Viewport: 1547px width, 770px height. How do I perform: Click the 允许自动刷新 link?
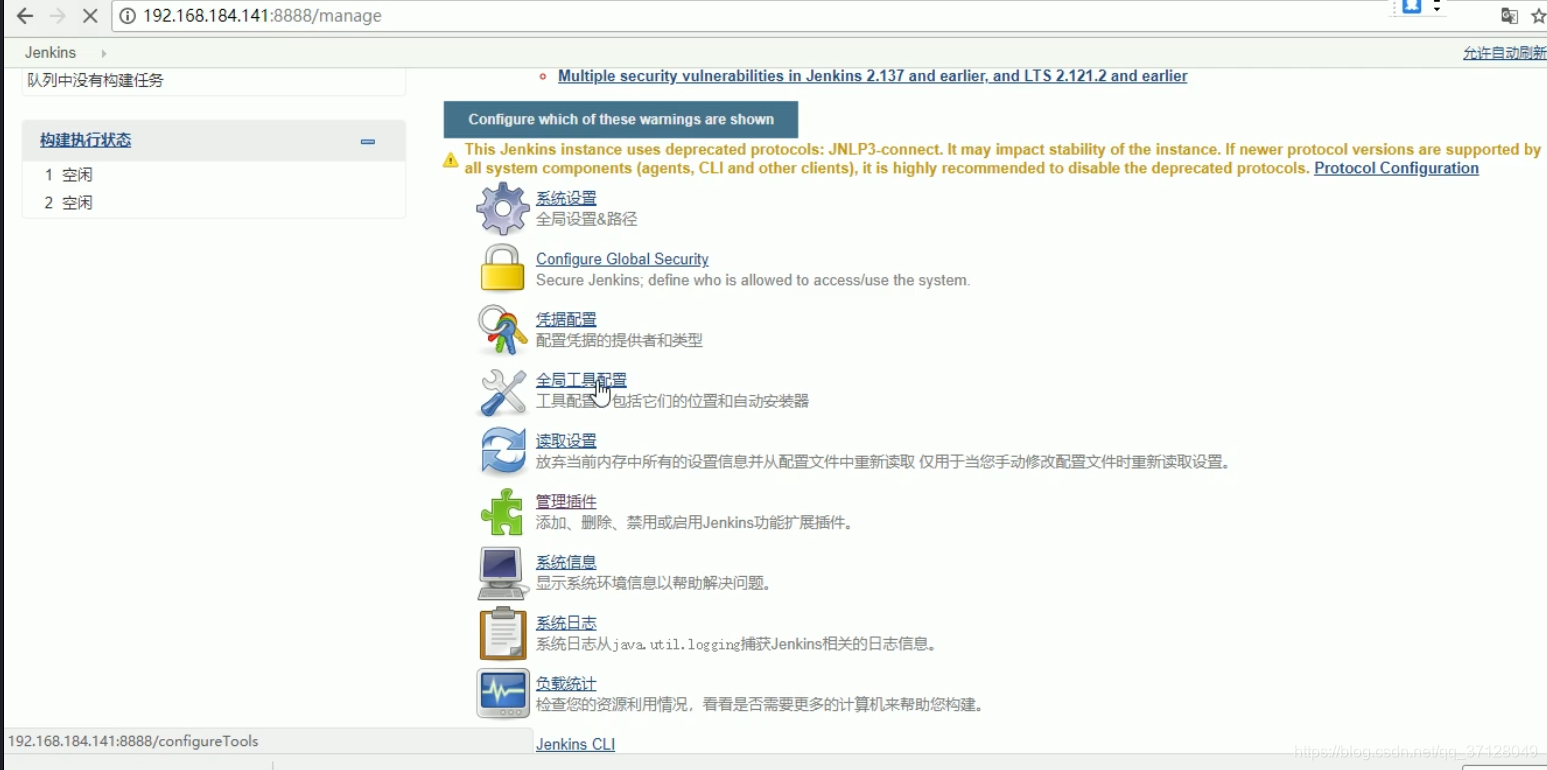pos(1504,53)
